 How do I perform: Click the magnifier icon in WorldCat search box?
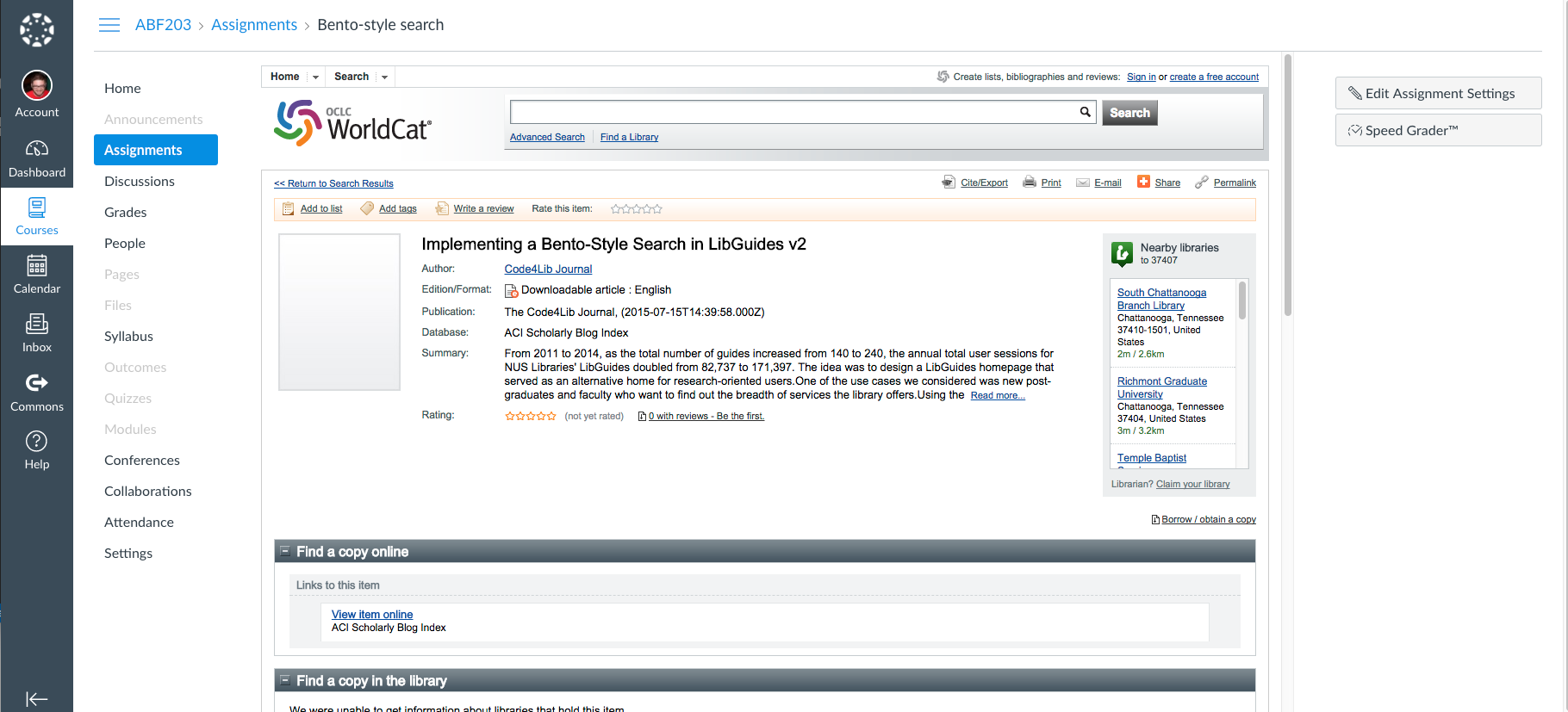point(1086,112)
